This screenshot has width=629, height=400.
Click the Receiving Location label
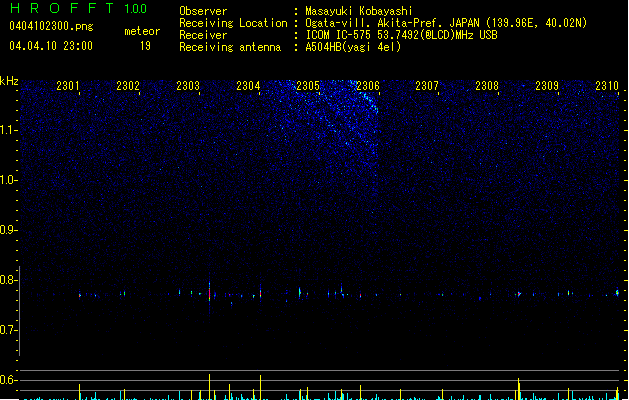point(233,23)
